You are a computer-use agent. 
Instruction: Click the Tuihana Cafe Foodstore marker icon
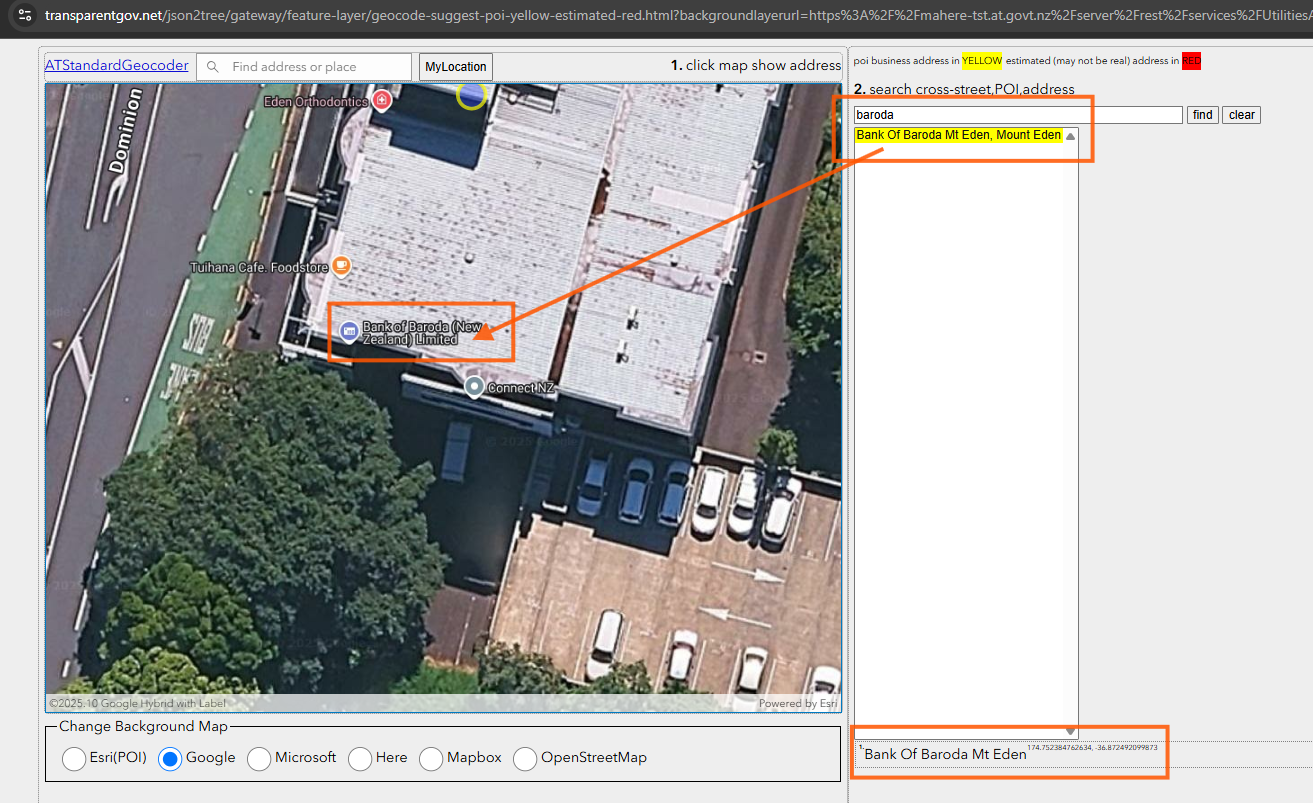click(x=342, y=266)
